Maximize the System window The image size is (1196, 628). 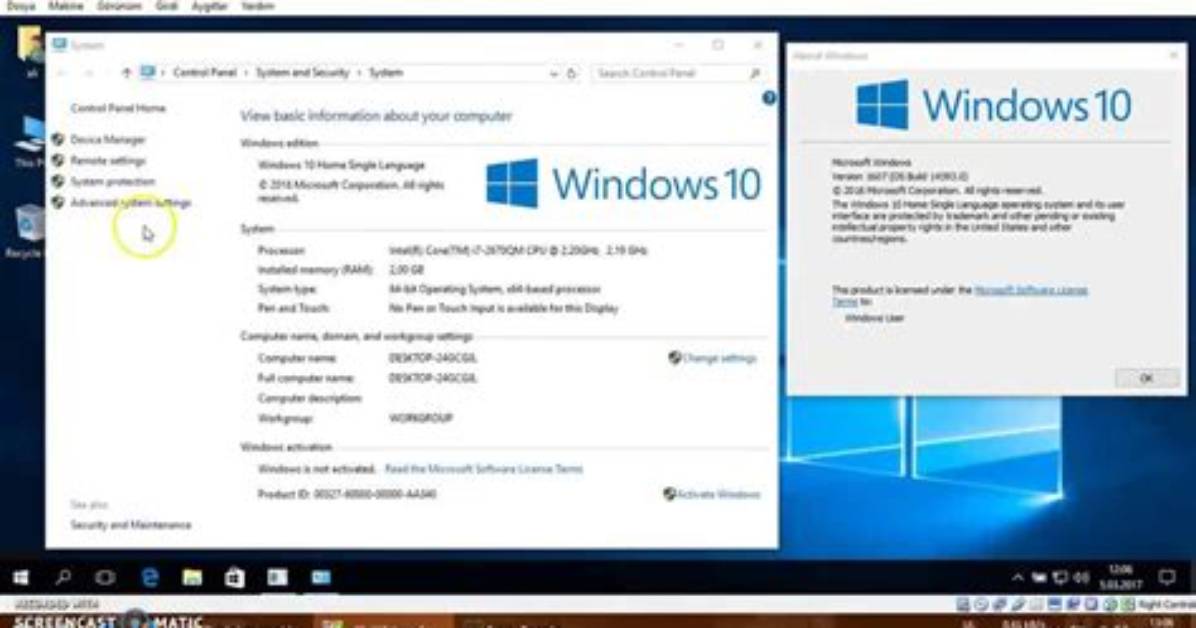(718, 46)
